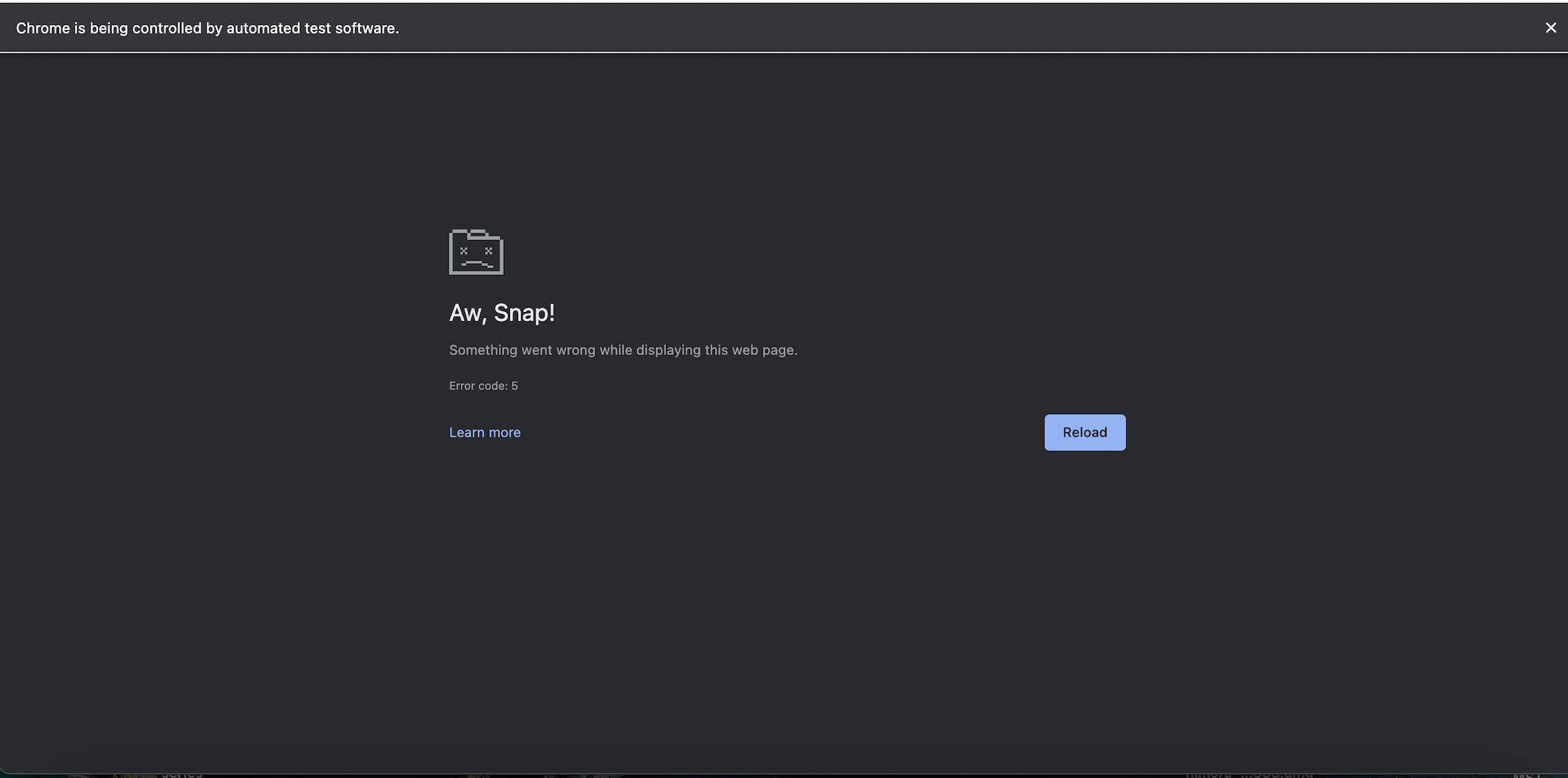
Task: Click the 'Aw, Snap!' heading text
Action: click(x=502, y=312)
